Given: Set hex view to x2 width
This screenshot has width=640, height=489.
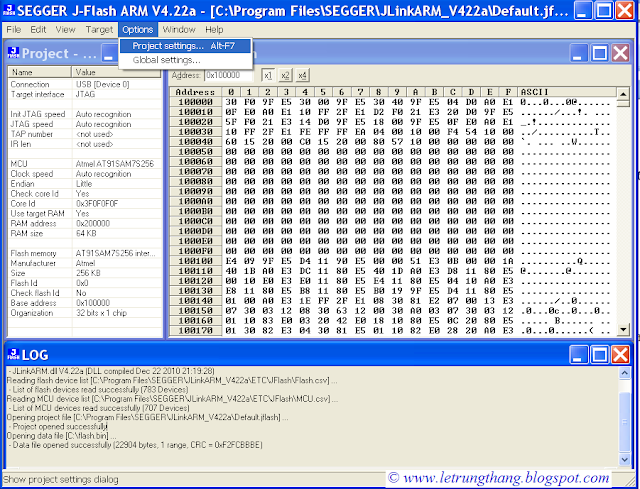Looking at the screenshot, I should tap(285, 75).
